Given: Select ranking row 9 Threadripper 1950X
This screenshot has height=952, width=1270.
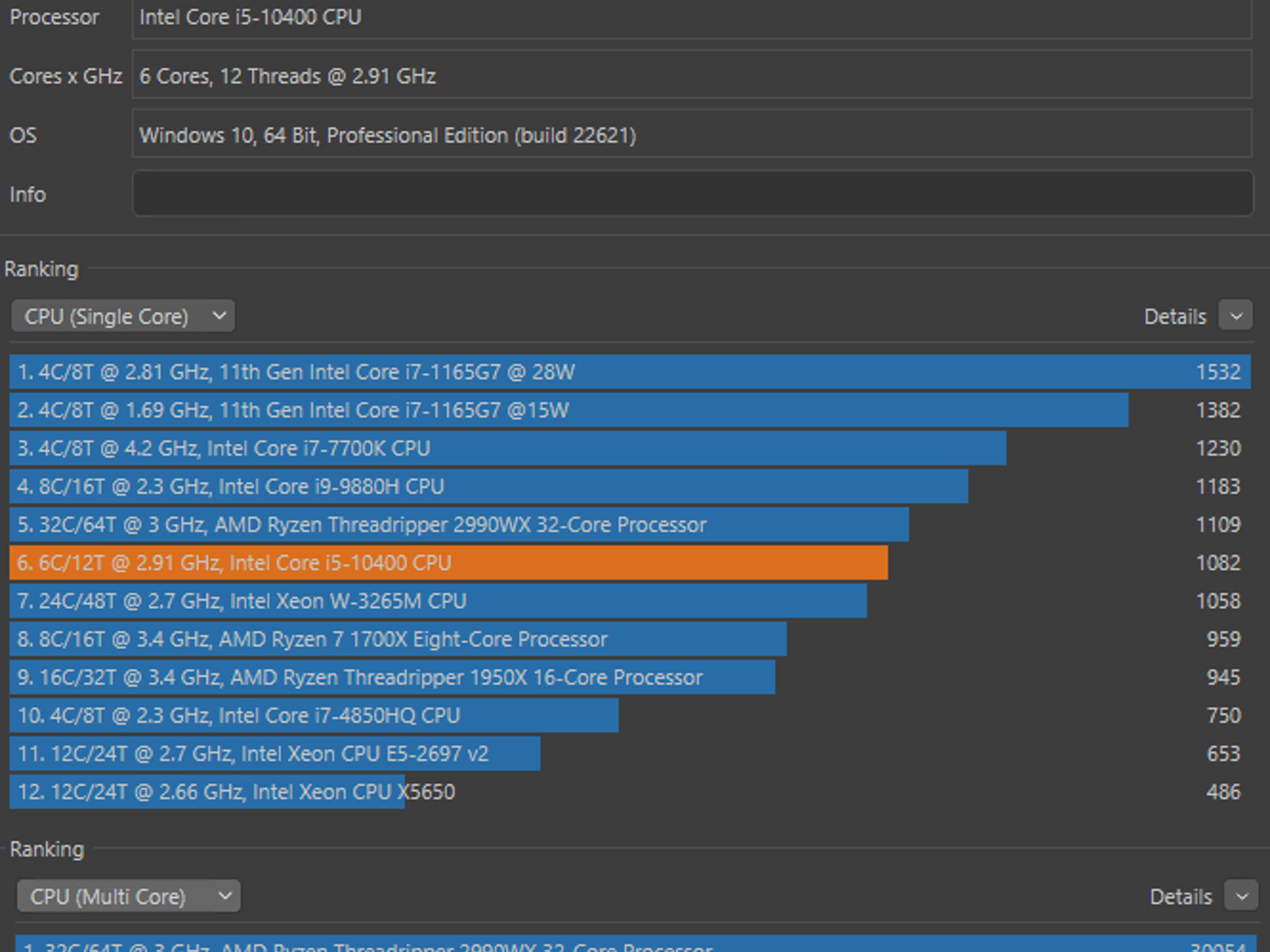Looking at the screenshot, I should pyautogui.click(x=630, y=677).
